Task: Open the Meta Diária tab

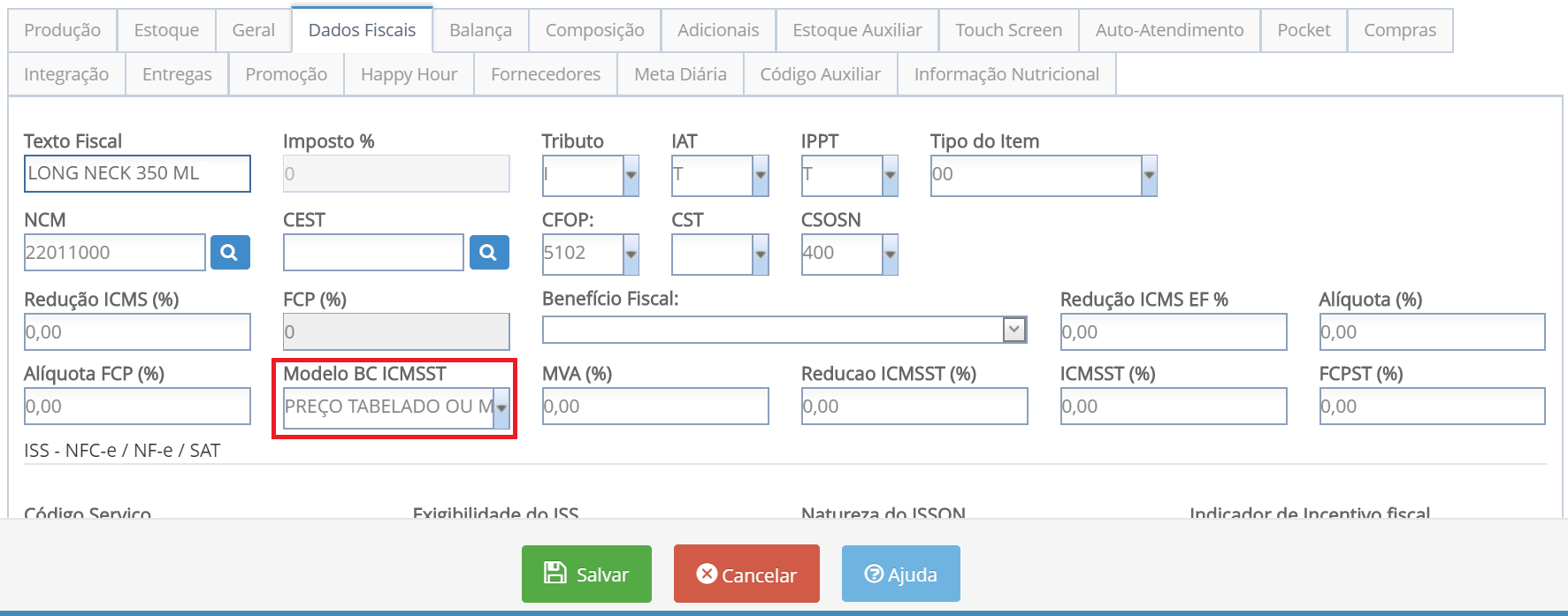Action: pos(680,74)
